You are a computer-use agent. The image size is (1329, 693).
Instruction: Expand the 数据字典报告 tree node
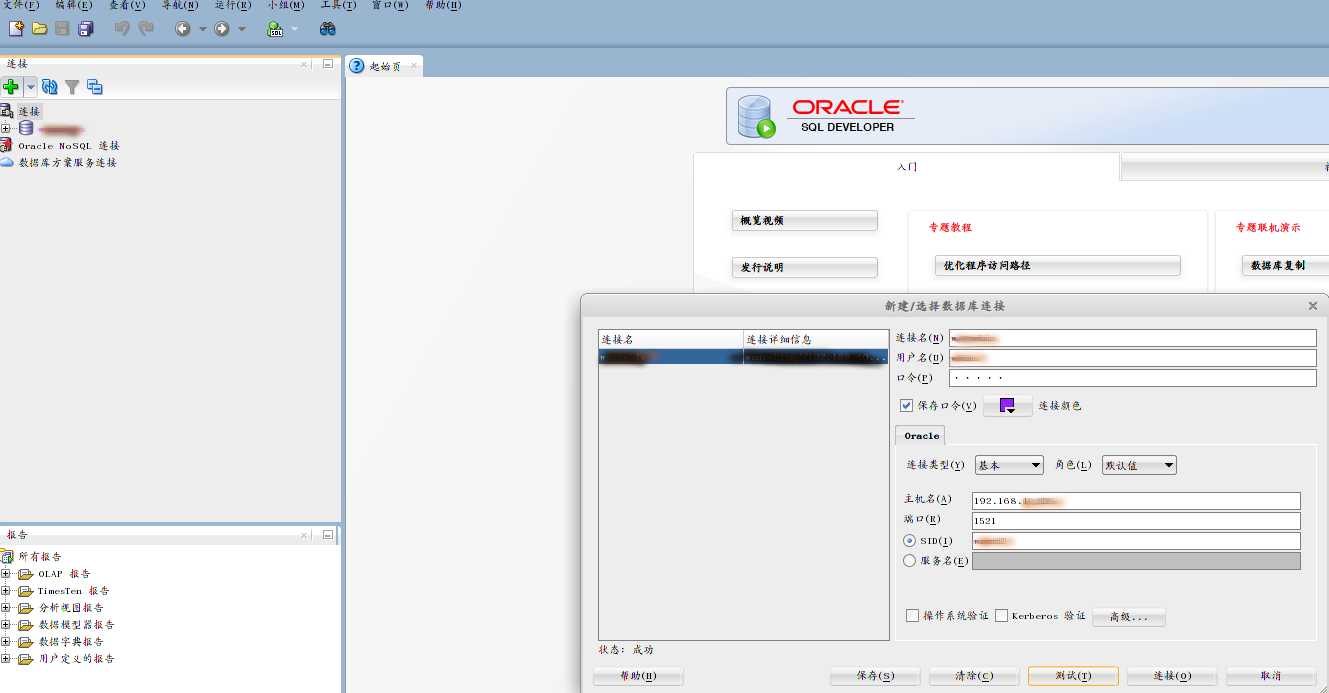tap(6, 641)
